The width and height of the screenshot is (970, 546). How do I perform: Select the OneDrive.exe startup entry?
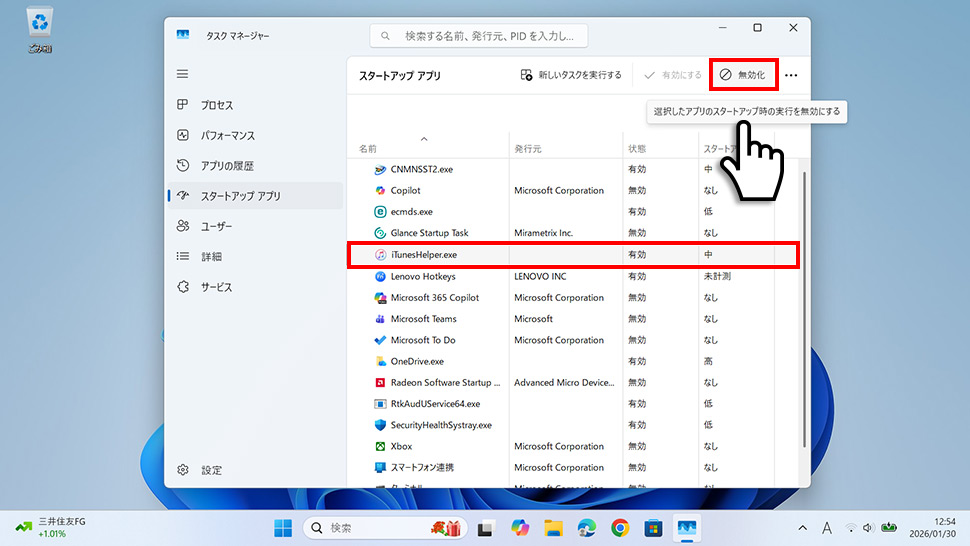417,361
